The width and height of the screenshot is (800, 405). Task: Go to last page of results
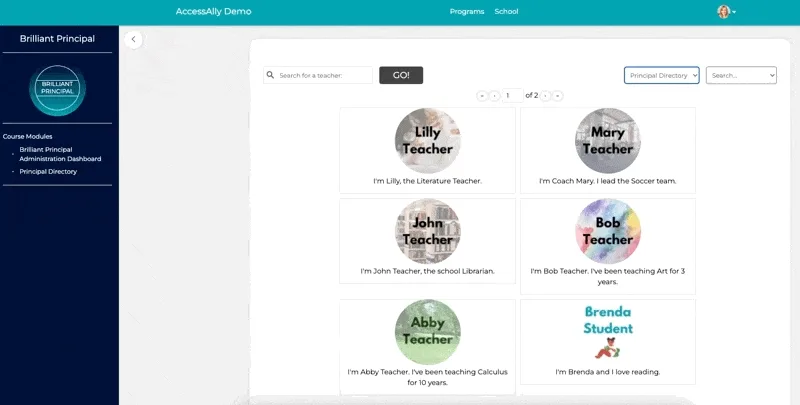558,95
